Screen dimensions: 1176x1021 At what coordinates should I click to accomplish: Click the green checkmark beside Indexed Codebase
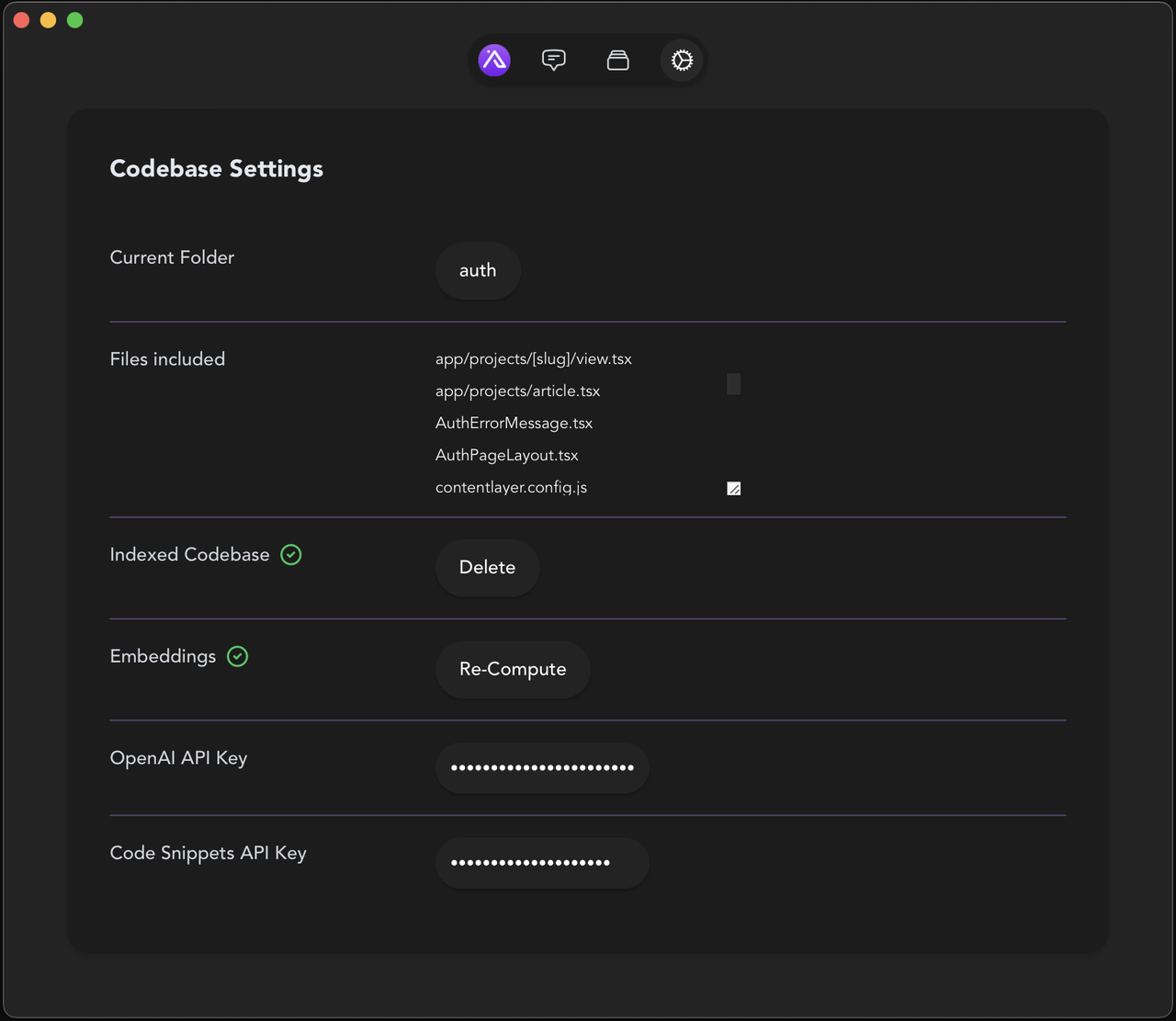tap(290, 555)
